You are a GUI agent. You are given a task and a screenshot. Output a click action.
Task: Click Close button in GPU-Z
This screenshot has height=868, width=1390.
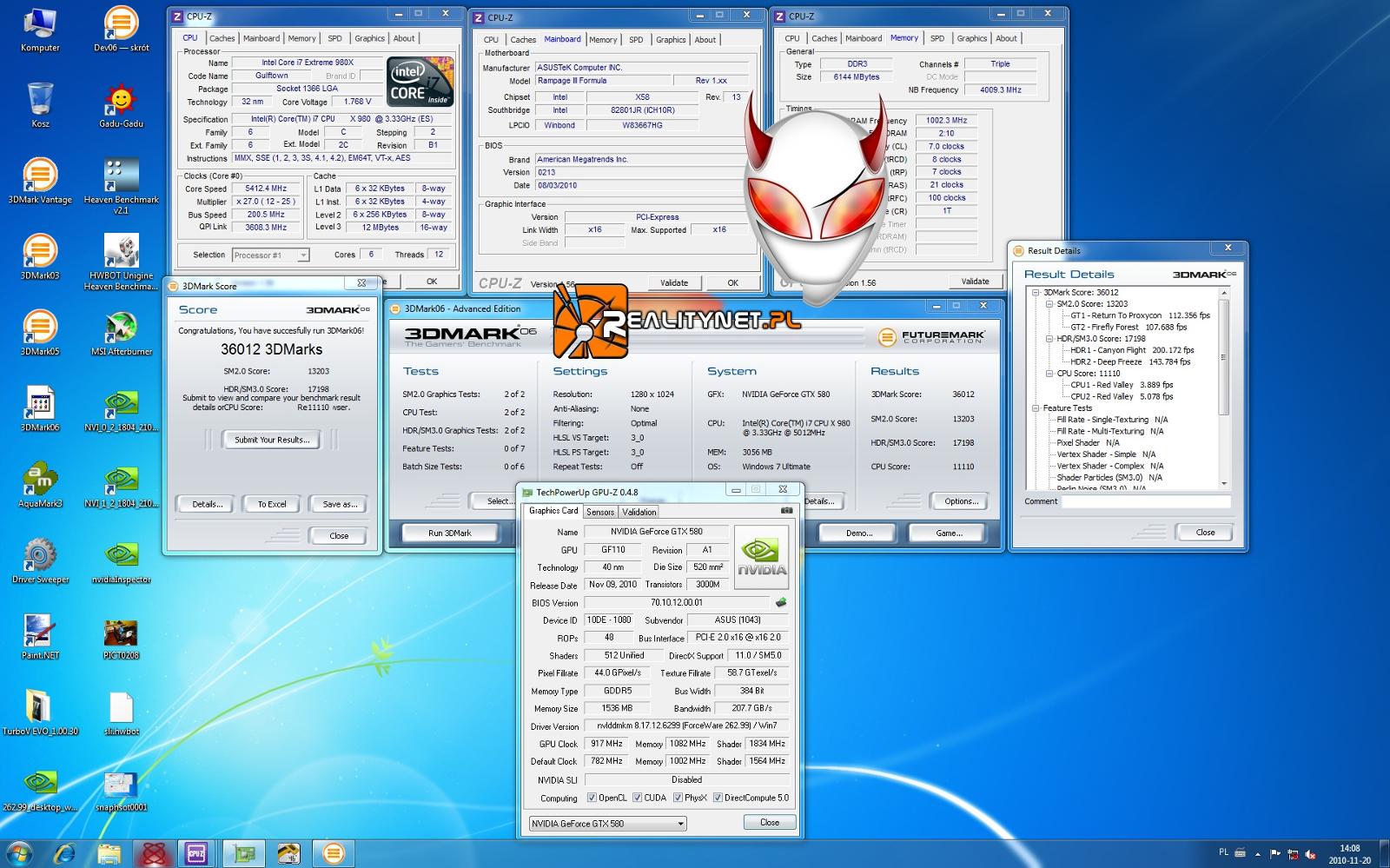click(770, 822)
